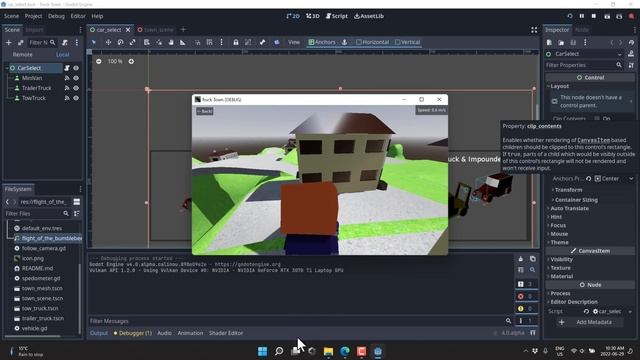Activate the Pan Mode hand tool
Image resolution: width=640 pixels, height=360 pixels.
coord(171,42)
